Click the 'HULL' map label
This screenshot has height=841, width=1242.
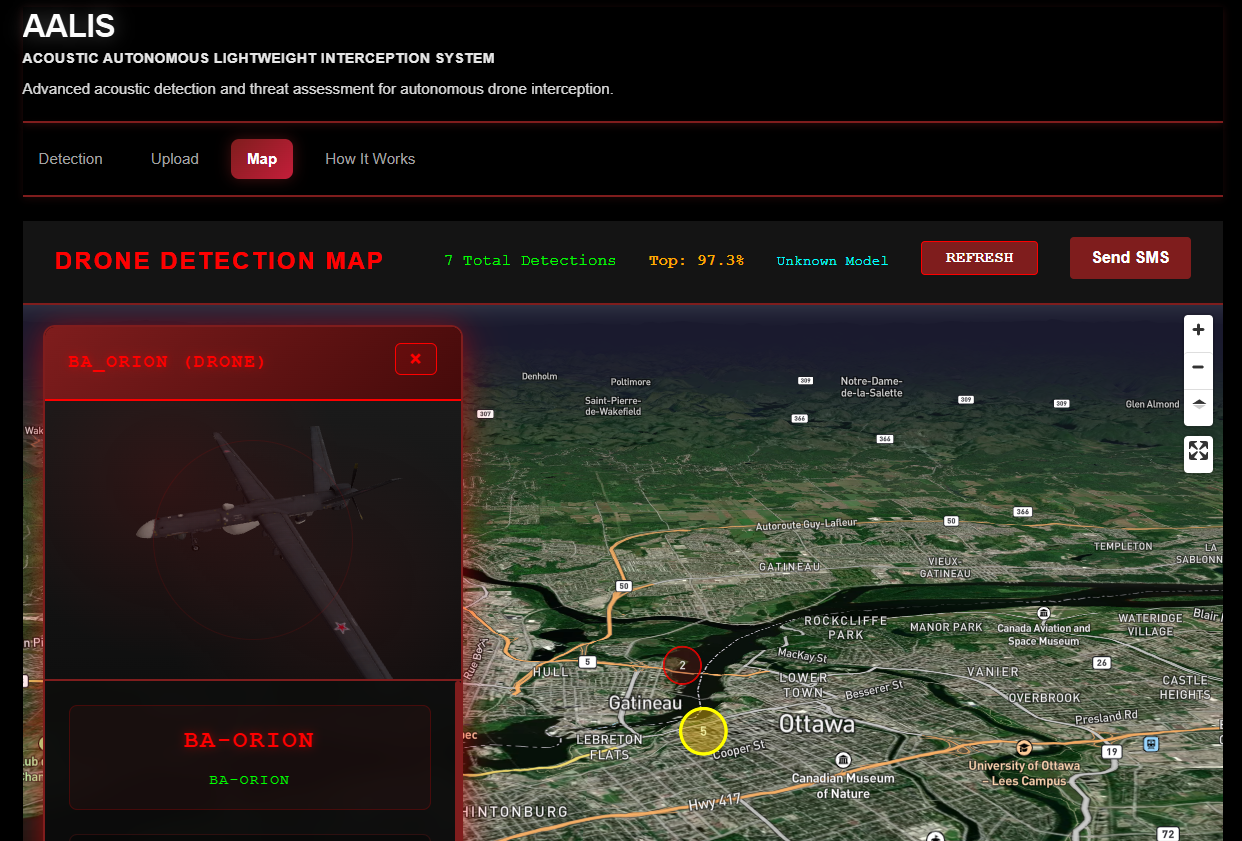551,672
